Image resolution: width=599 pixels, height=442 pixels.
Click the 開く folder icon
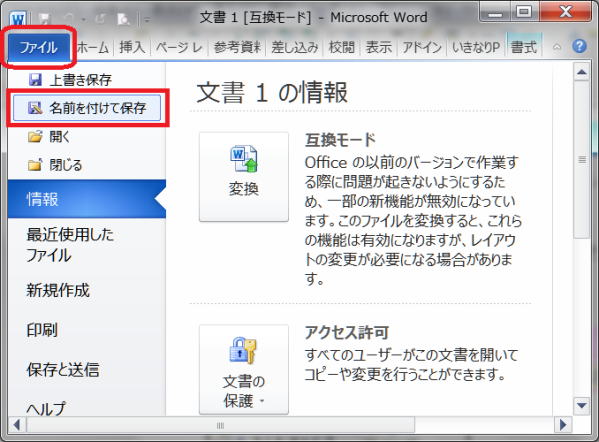point(35,136)
